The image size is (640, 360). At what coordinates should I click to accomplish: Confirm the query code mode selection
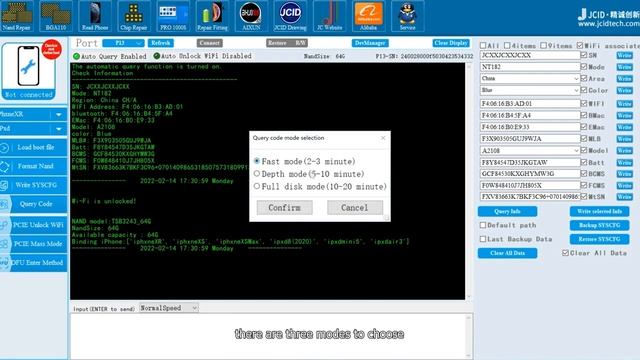(x=284, y=207)
